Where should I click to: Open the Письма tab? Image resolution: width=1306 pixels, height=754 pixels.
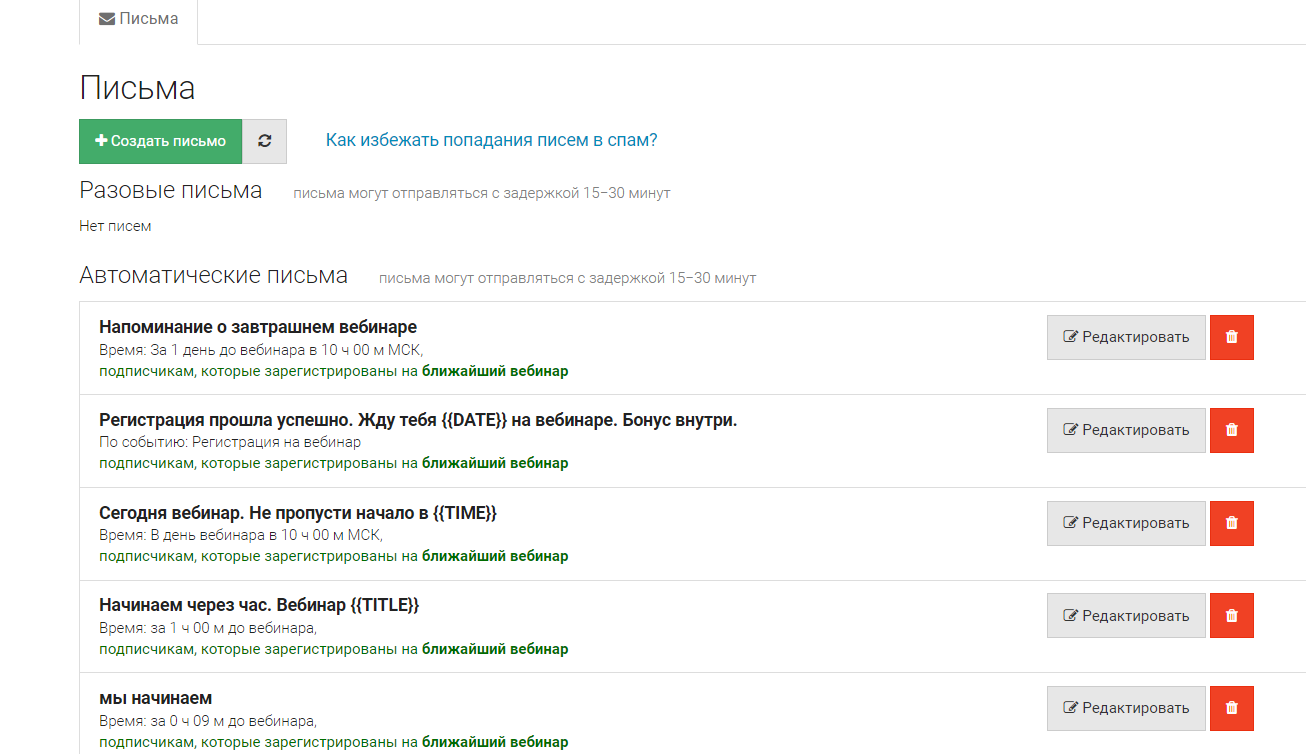tap(139, 19)
